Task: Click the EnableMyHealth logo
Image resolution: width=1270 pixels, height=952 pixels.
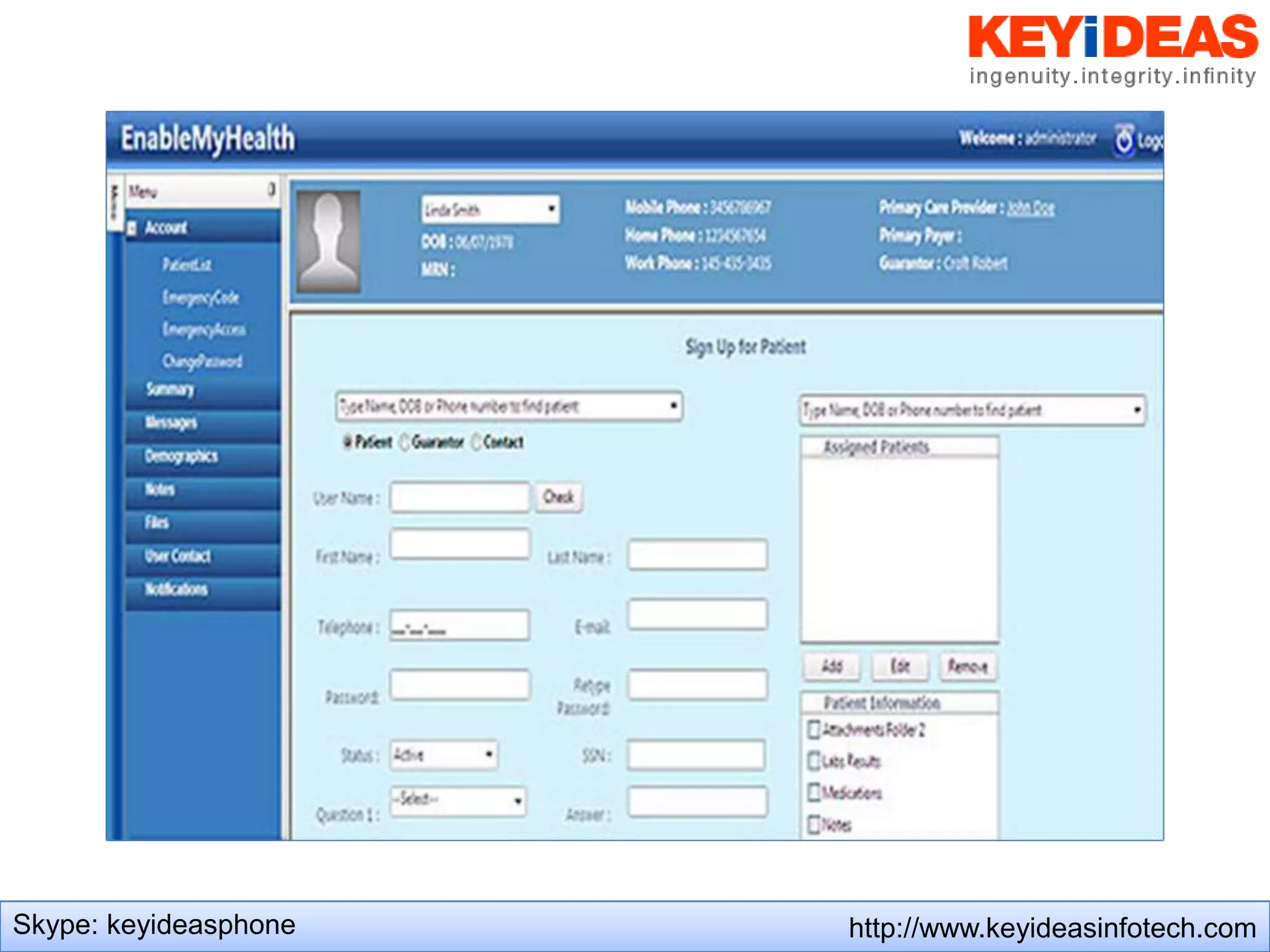Action: (x=207, y=139)
